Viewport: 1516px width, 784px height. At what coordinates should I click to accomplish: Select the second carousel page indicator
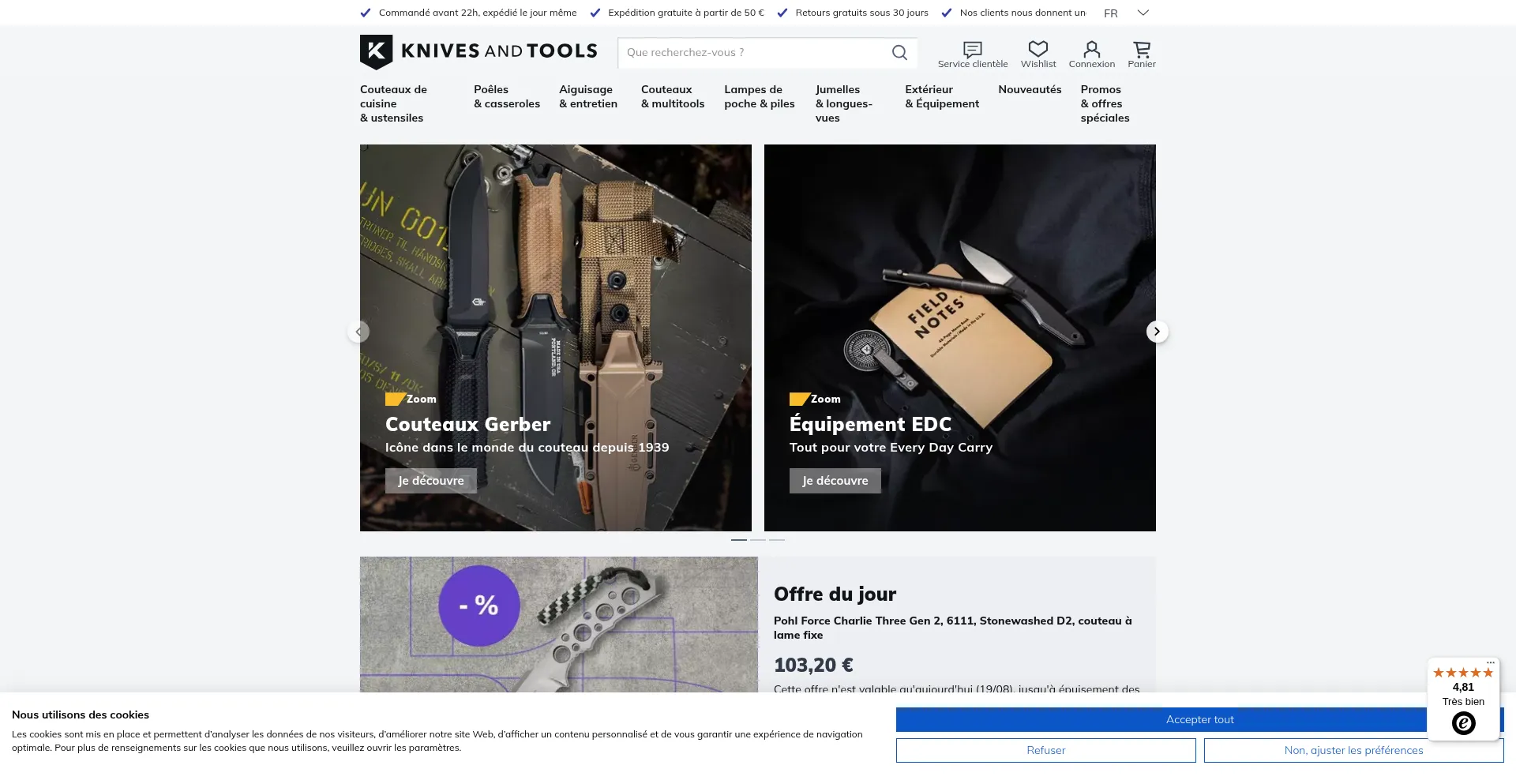[x=758, y=540]
